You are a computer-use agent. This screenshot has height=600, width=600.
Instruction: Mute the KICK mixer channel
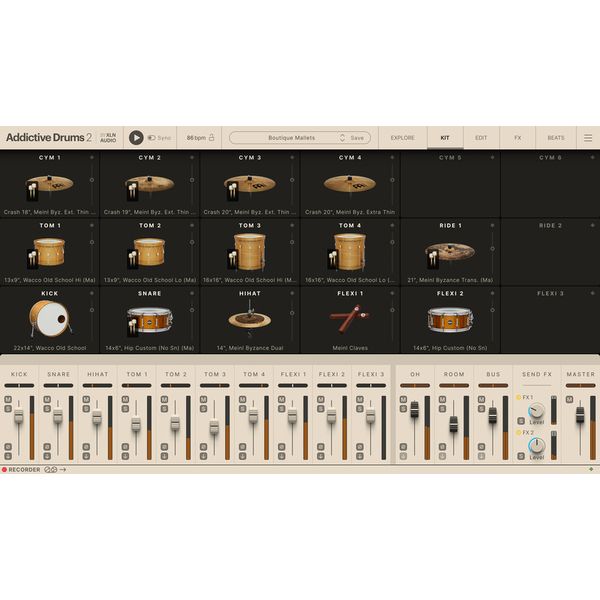(x=8, y=399)
